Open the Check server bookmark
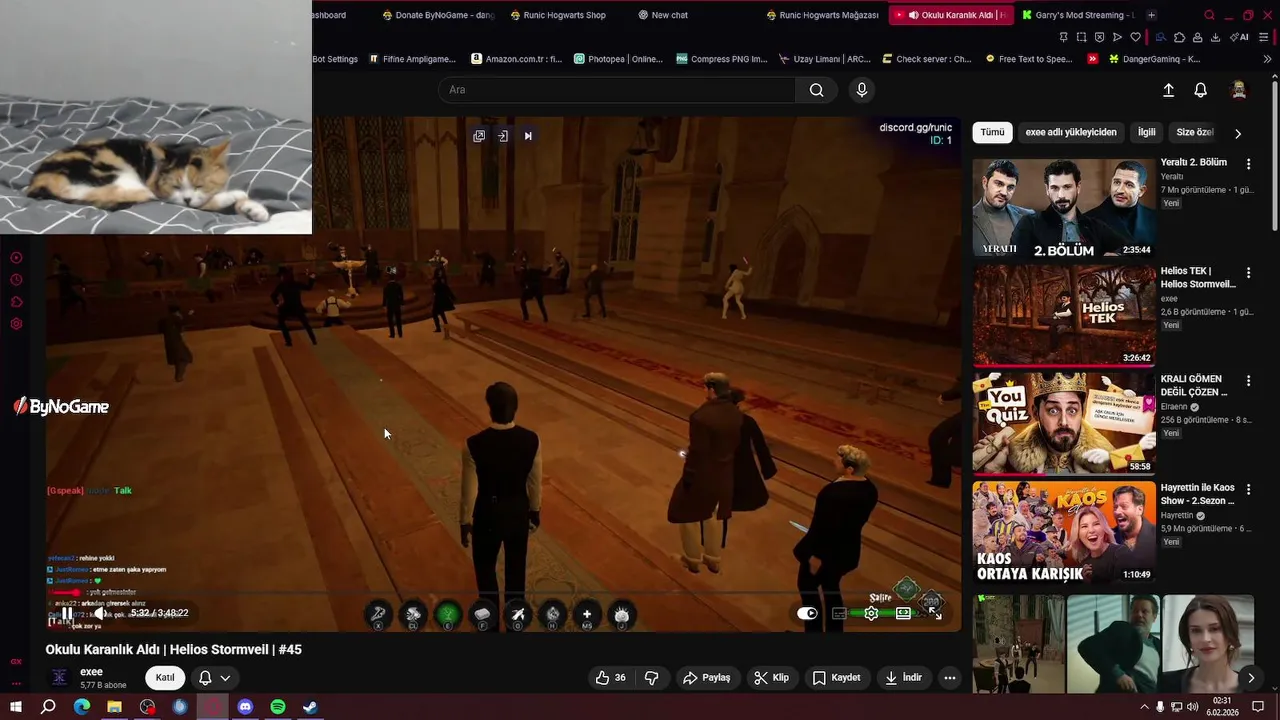1280x720 pixels. 926,59
